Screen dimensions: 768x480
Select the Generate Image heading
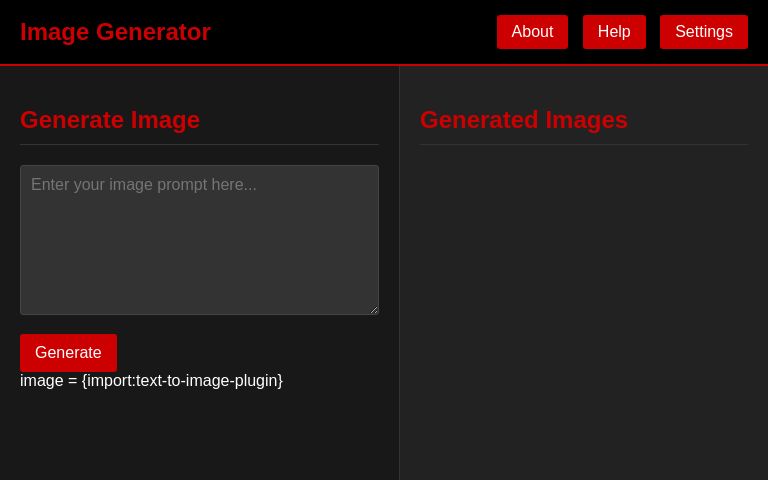click(x=110, y=120)
